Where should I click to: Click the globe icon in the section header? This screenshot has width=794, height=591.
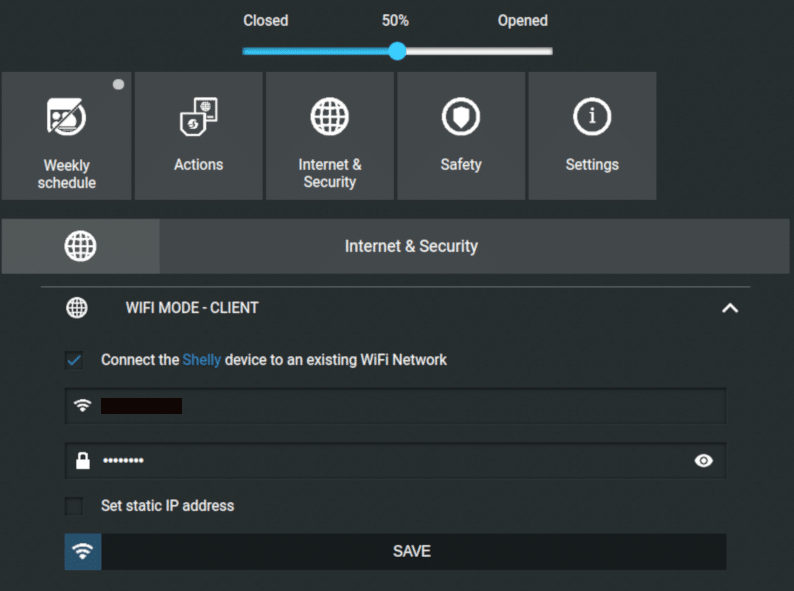(x=81, y=246)
